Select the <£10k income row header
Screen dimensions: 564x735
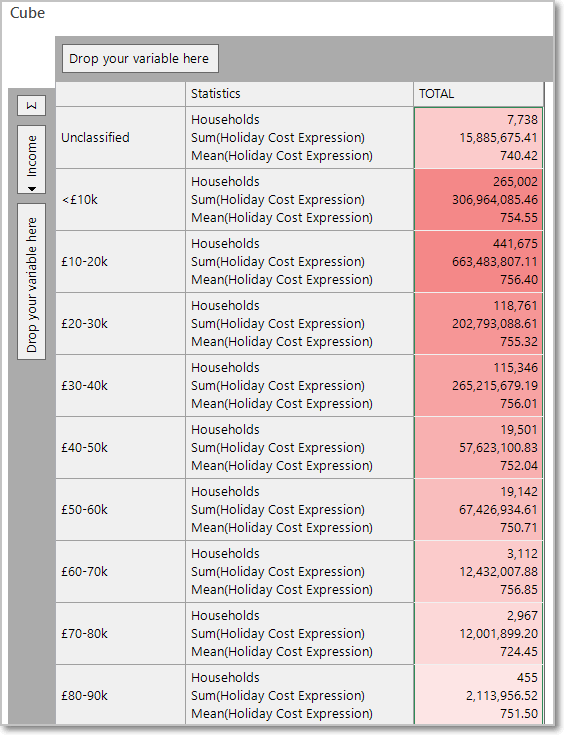point(120,200)
